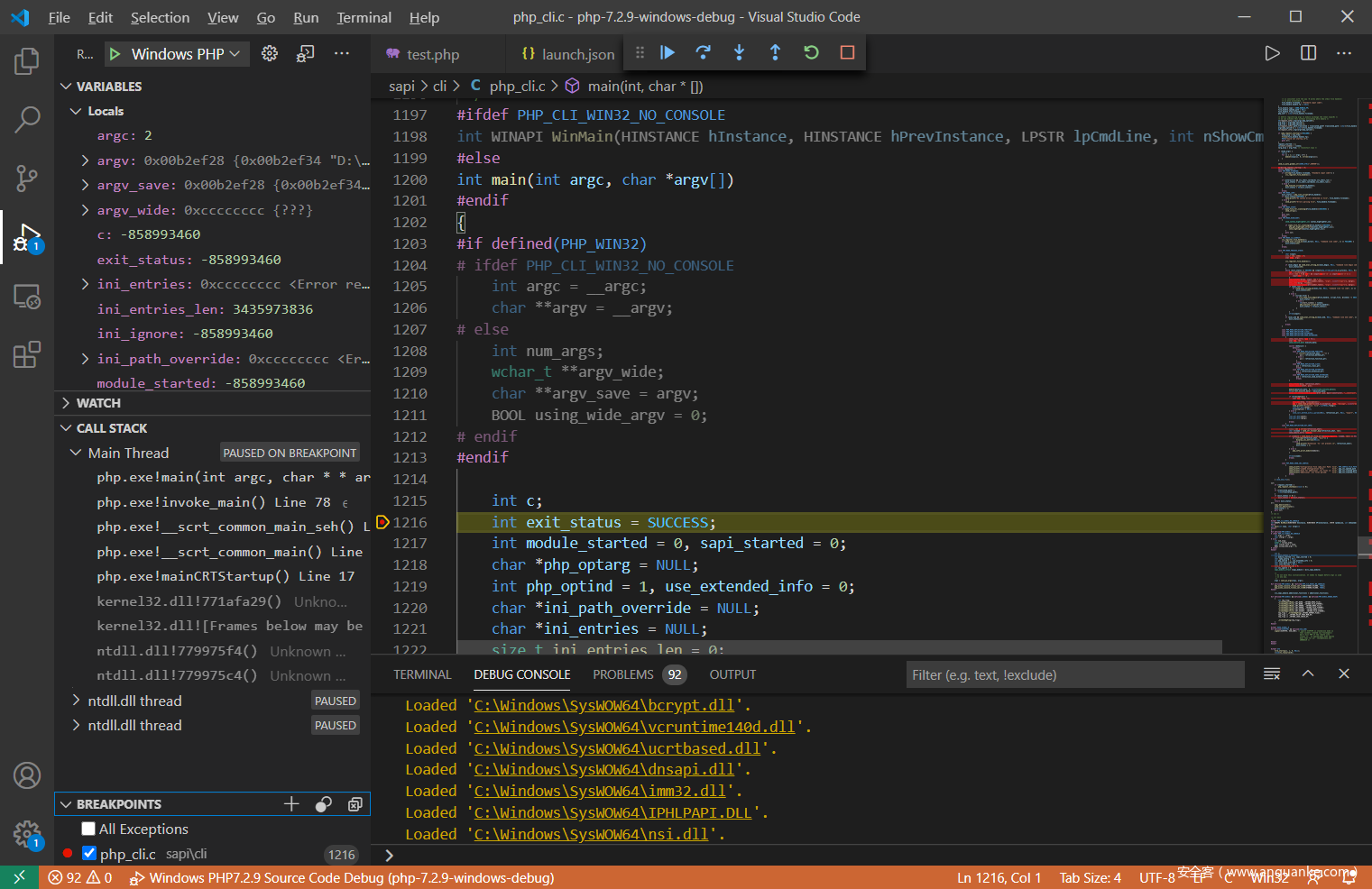The width and height of the screenshot is (1372, 889).
Task: Uncheck the php_cli.c breakpoint checkbox
Action: 89,853
